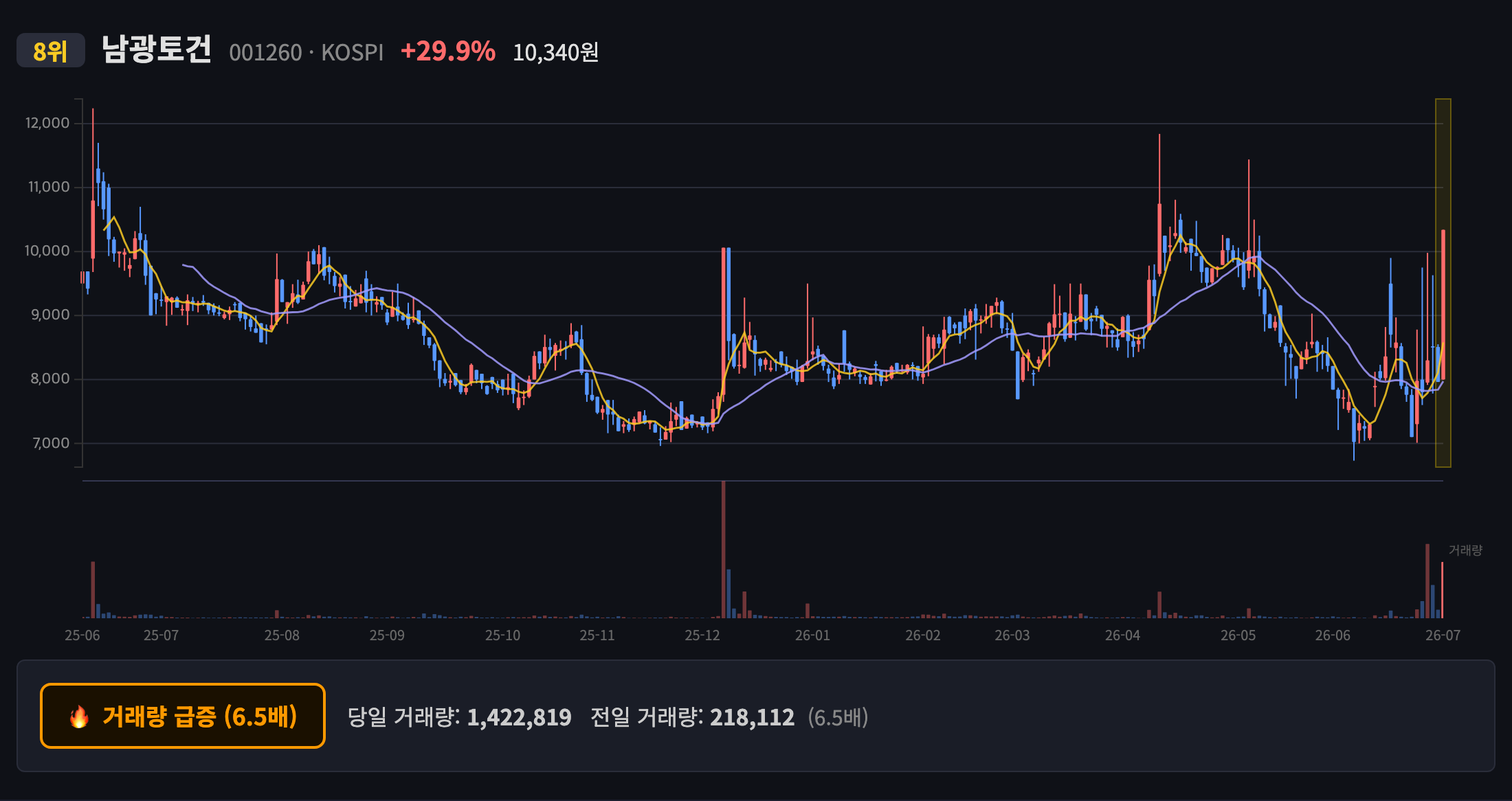
Task: Click the 11,000 price axis label
Action: (x=49, y=187)
